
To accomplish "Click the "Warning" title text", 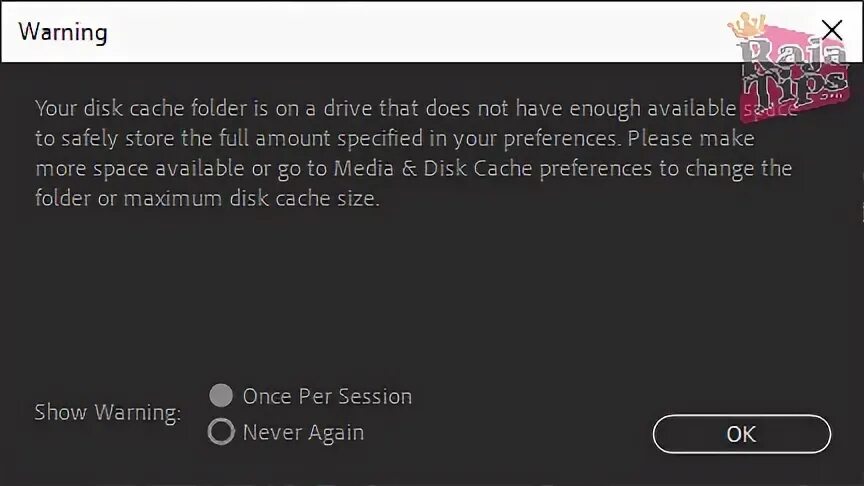I will [63, 32].
